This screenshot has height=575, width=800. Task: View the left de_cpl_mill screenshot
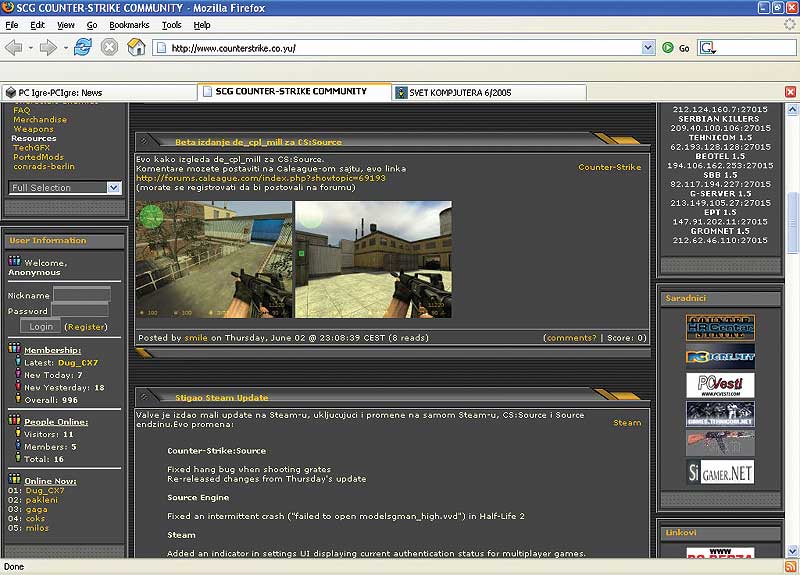point(214,259)
